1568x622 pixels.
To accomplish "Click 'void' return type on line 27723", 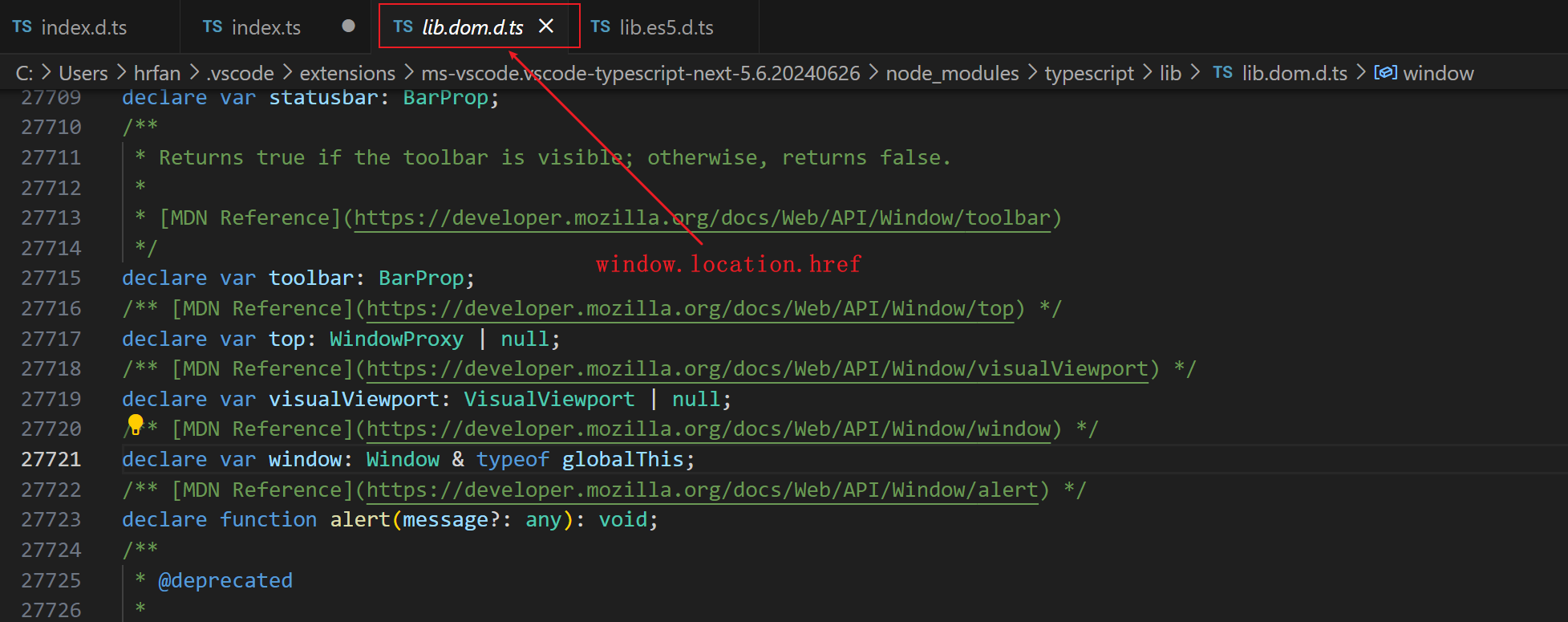I will click(x=623, y=520).
